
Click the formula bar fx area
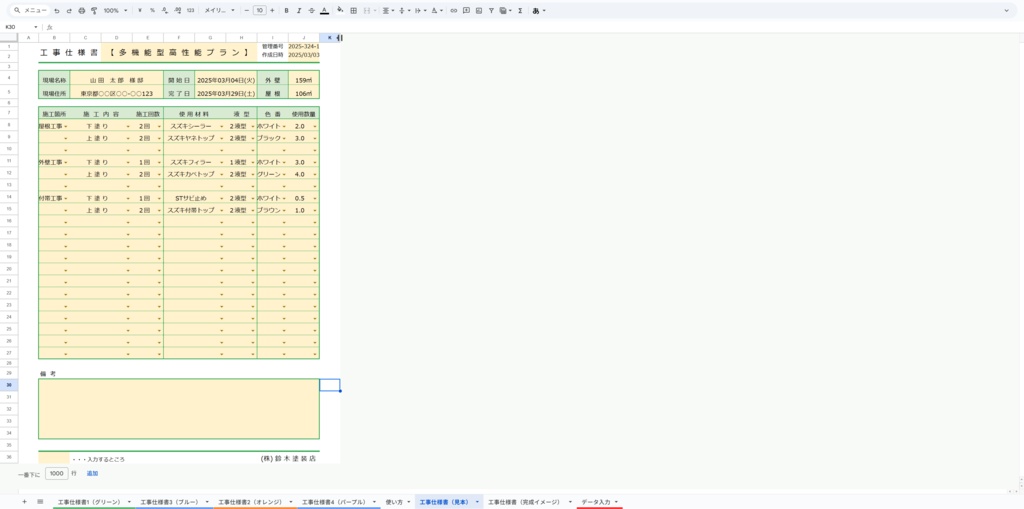(50, 27)
